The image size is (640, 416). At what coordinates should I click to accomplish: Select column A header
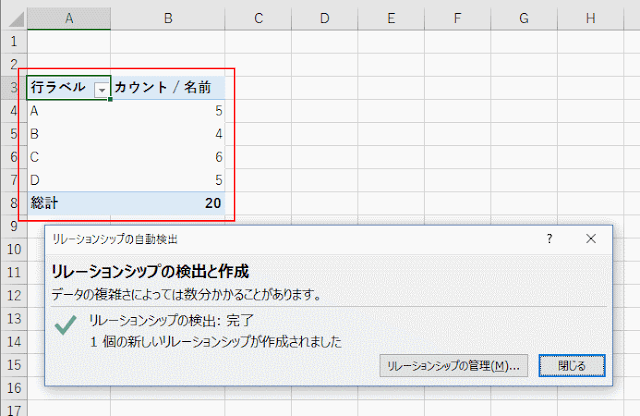pyautogui.click(x=68, y=17)
